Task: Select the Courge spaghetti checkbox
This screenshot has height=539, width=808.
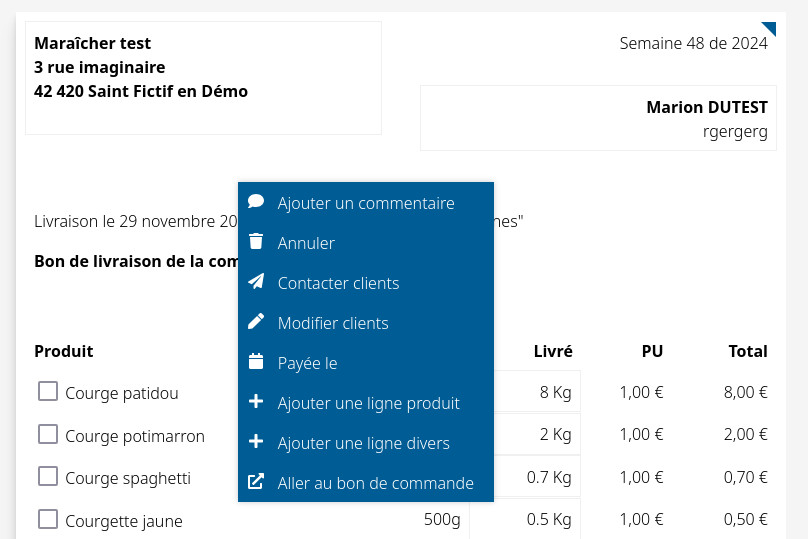Action: (x=47, y=476)
